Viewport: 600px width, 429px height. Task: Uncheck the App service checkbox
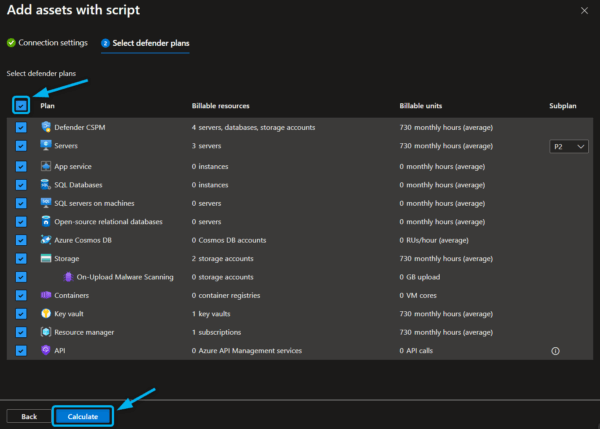point(21,166)
